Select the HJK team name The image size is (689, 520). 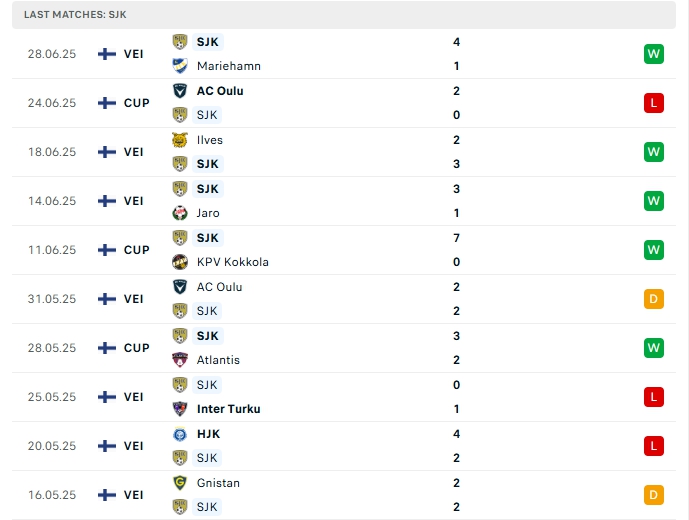[x=208, y=434]
